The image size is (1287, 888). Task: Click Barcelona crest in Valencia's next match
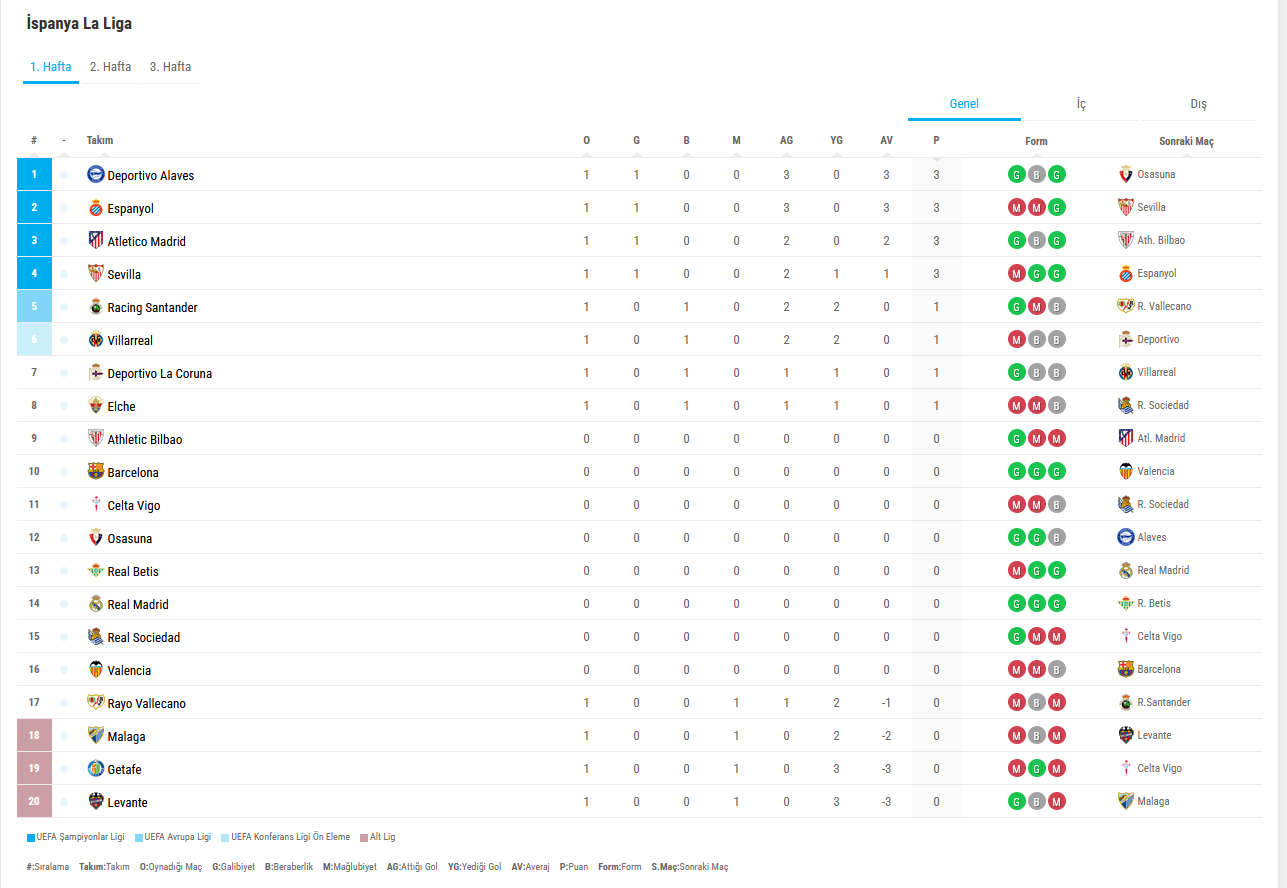tap(1126, 669)
